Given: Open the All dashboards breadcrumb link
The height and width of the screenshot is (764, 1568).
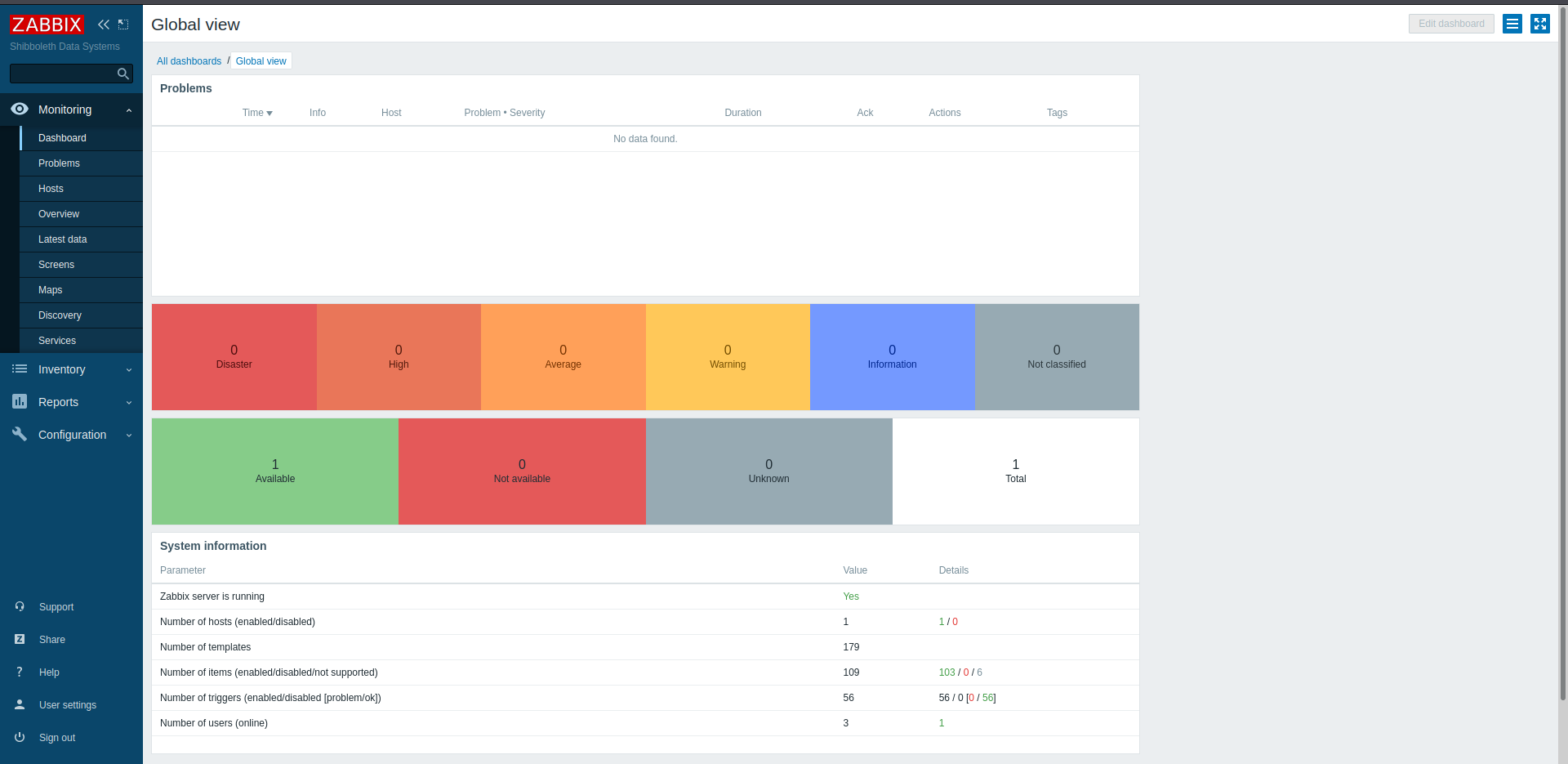Looking at the screenshot, I should (189, 61).
